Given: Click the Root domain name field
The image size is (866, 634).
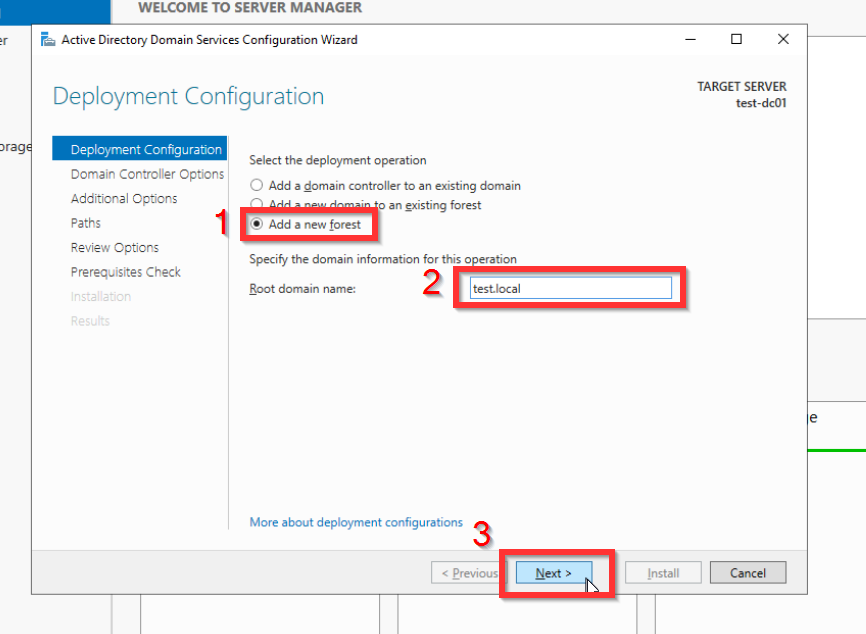Looking at the screenshot, I should [x=571, y=288].
